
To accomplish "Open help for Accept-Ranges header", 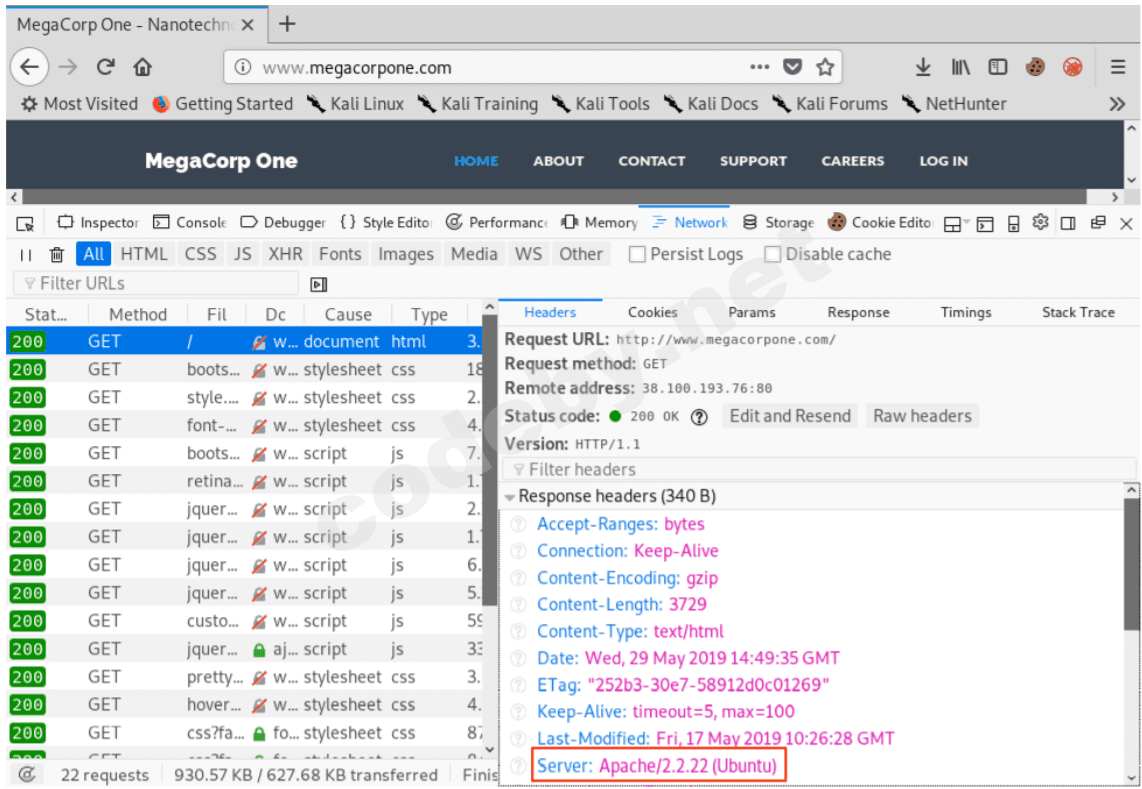I will coord(518,525).
